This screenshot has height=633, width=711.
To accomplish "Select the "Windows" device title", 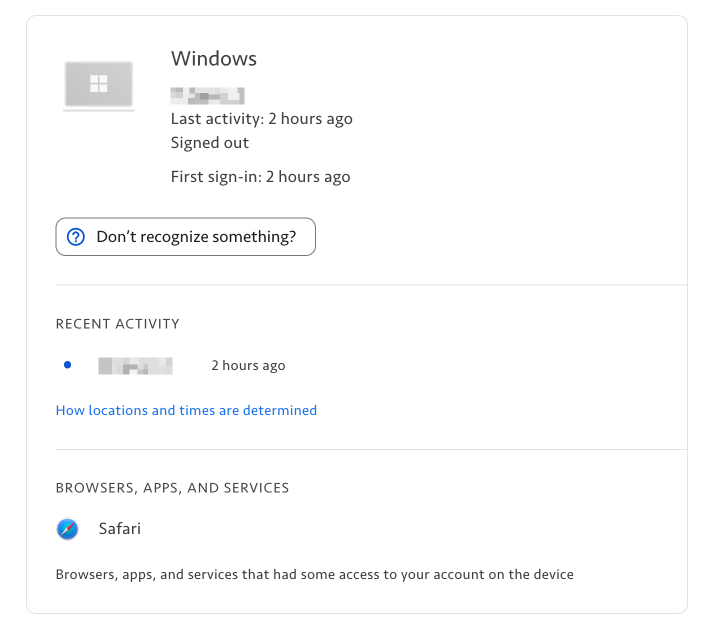I will coord(213,58).
